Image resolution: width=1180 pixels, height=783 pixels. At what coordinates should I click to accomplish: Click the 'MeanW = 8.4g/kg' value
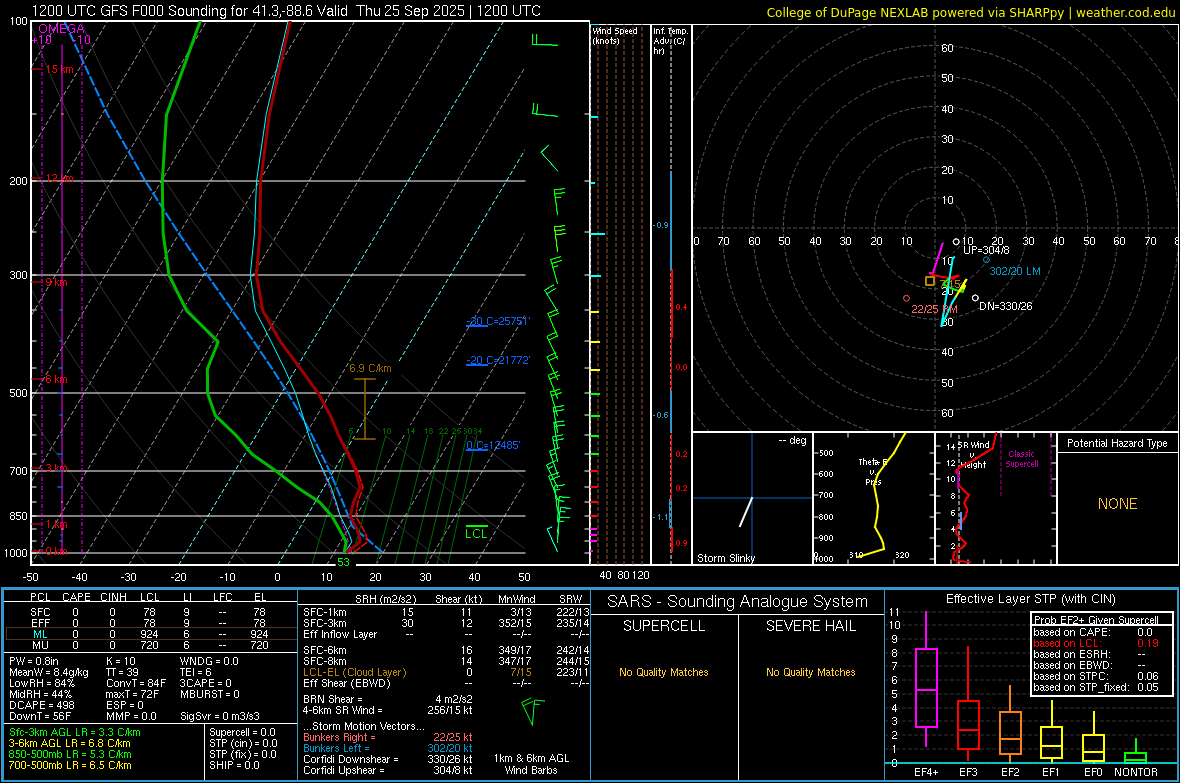pyautogui.click(x=49, y=672)
